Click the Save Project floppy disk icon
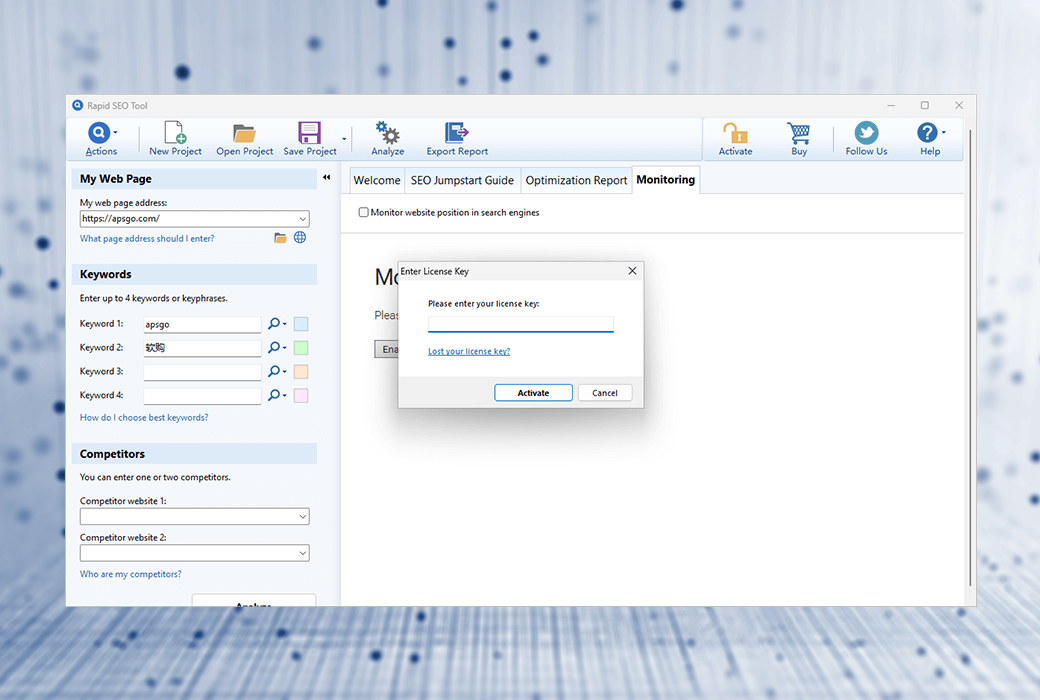This screenshot has height=700, width=1040. (x=309, y=133)
